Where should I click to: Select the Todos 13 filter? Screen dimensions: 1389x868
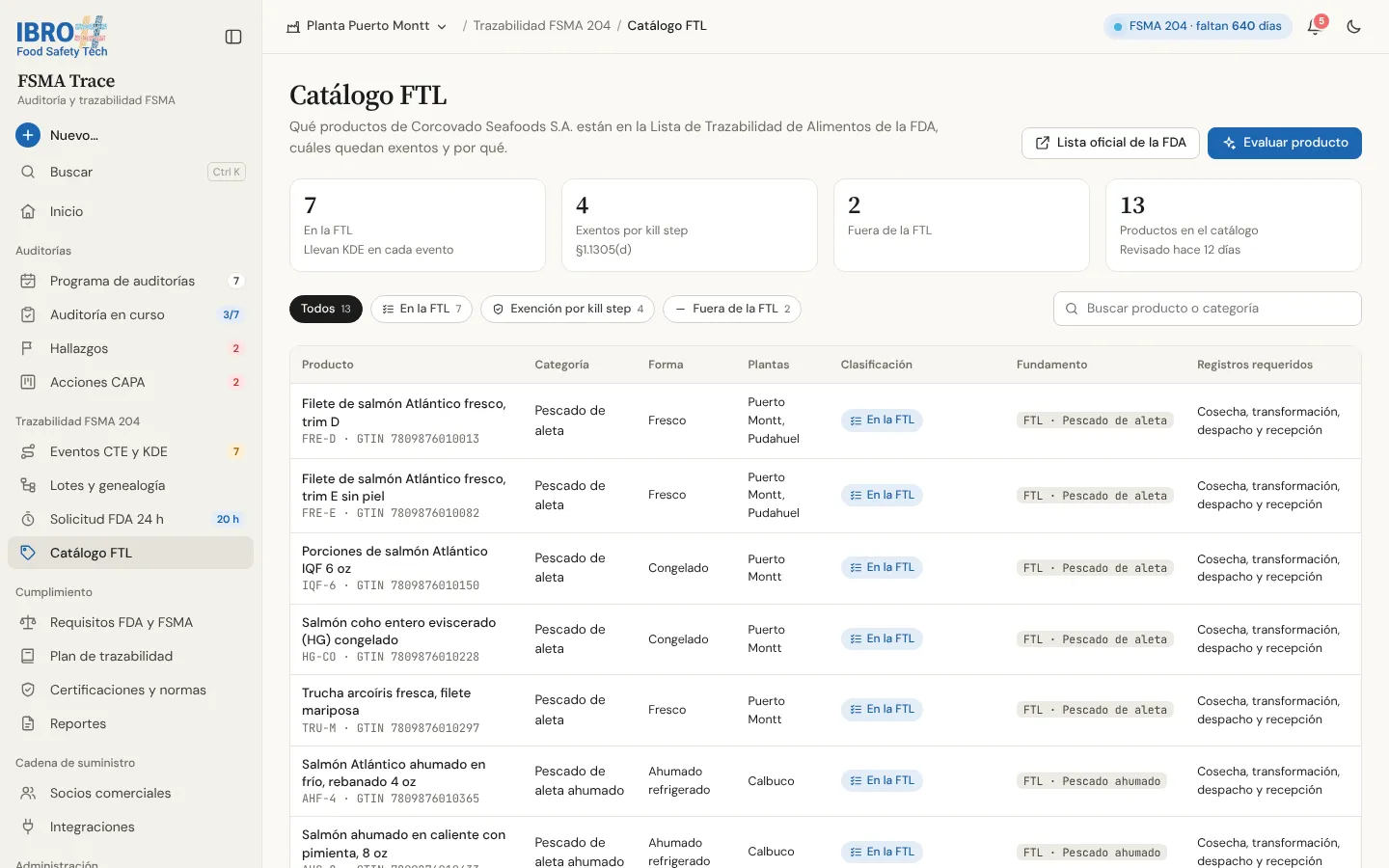[x=326, y=309]
